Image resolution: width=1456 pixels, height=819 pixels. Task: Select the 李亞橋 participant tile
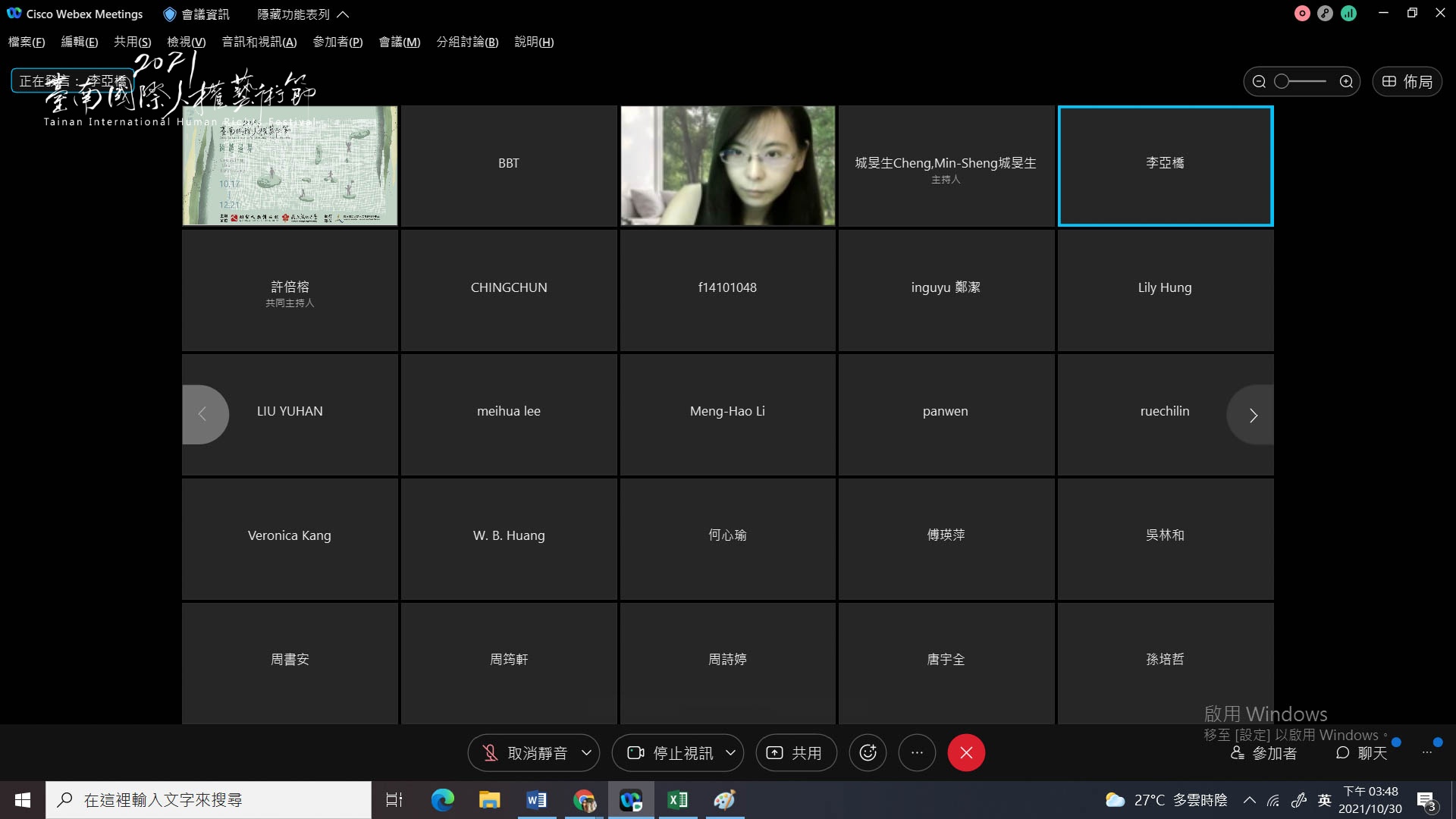pyautogui.click(x=1166, y=166)
